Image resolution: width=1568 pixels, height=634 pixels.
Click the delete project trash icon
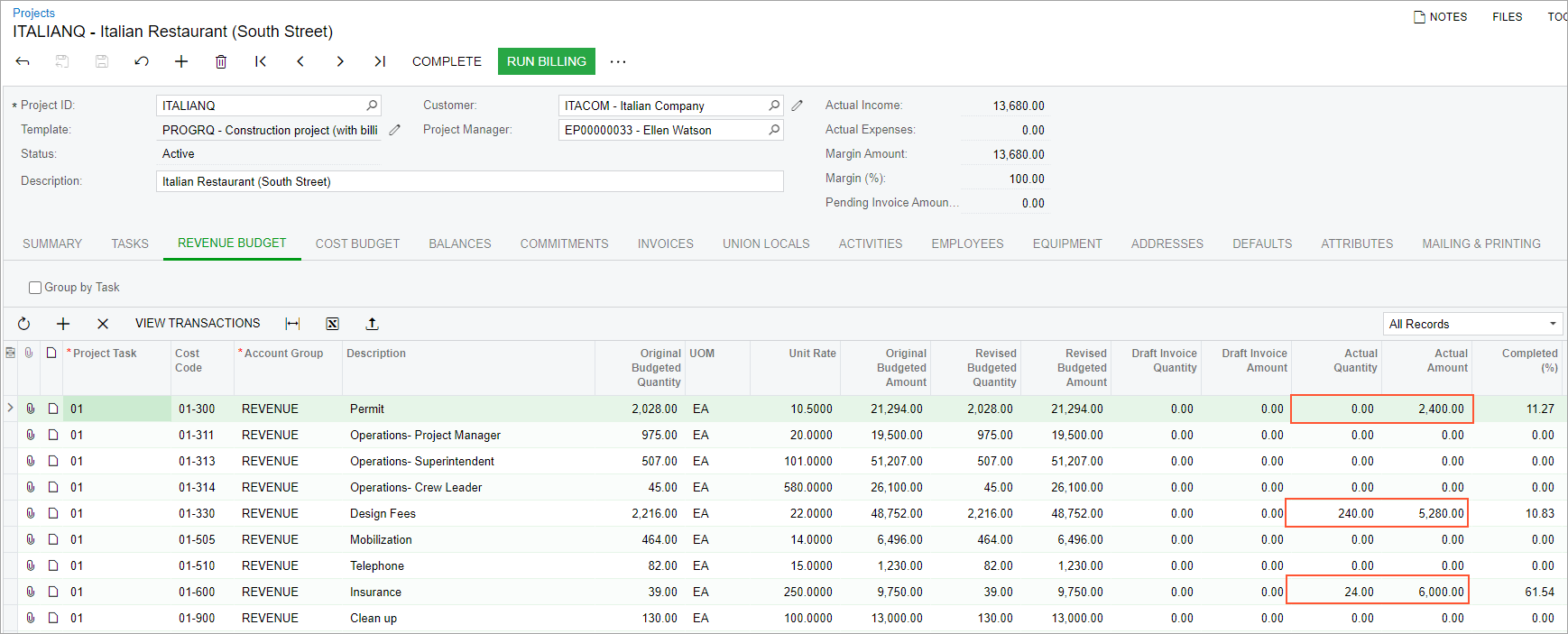(x=221, y=61)
